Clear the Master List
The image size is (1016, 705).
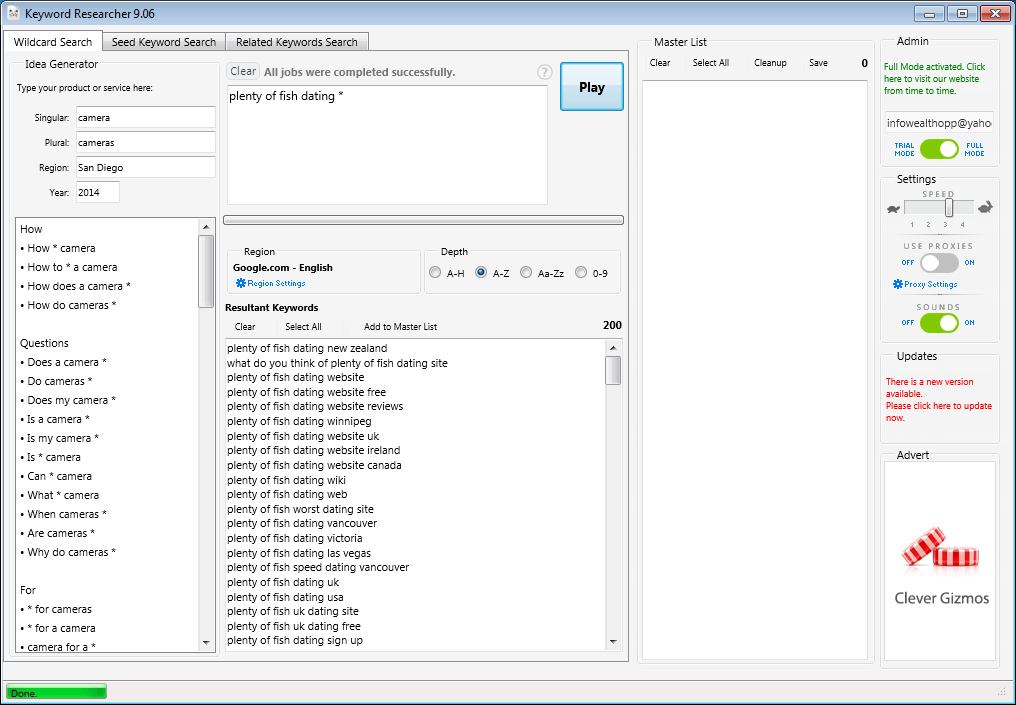click(x=660, y=63)
